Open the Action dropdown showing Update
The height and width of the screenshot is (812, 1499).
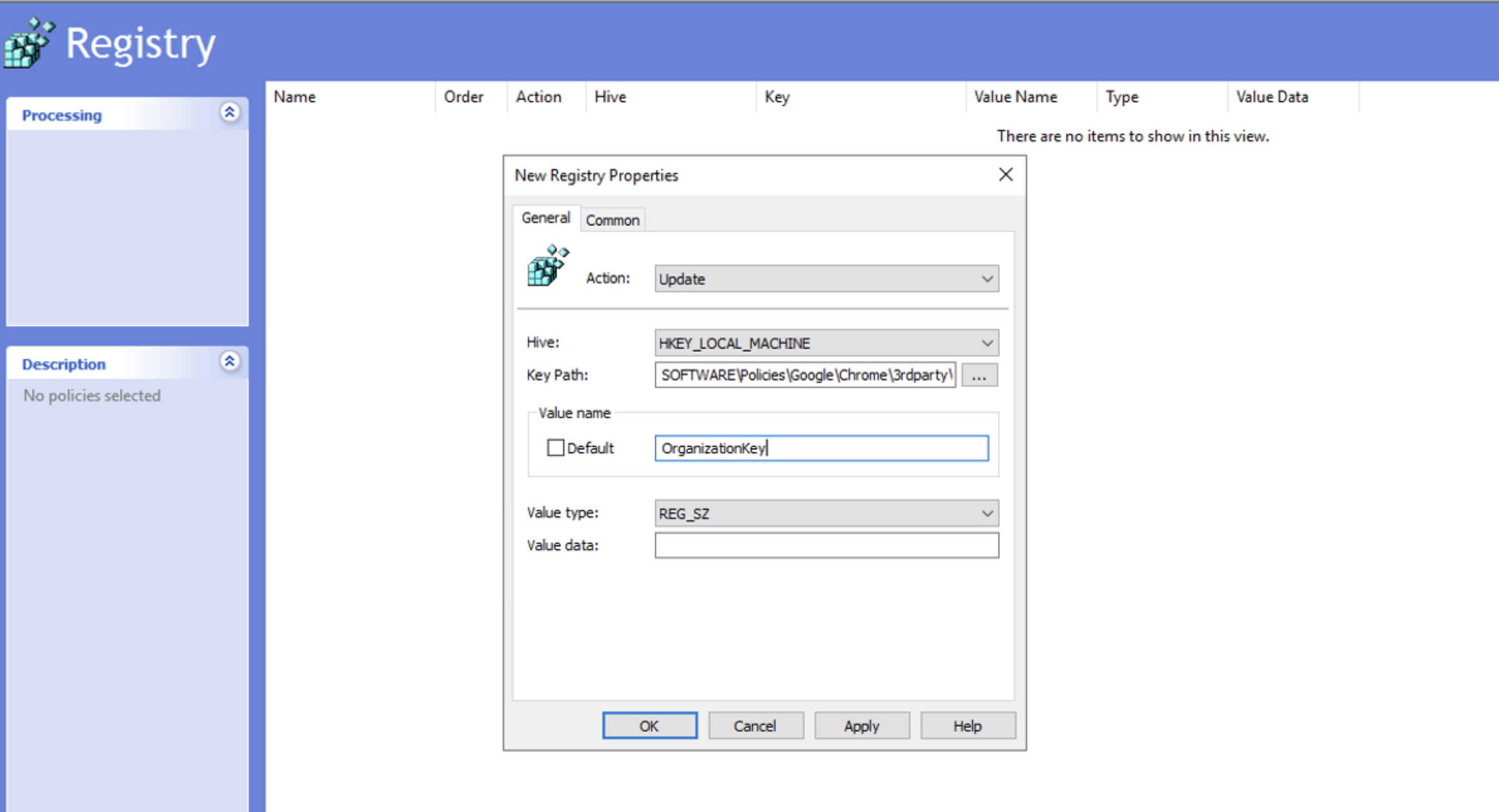pos(826,279)
